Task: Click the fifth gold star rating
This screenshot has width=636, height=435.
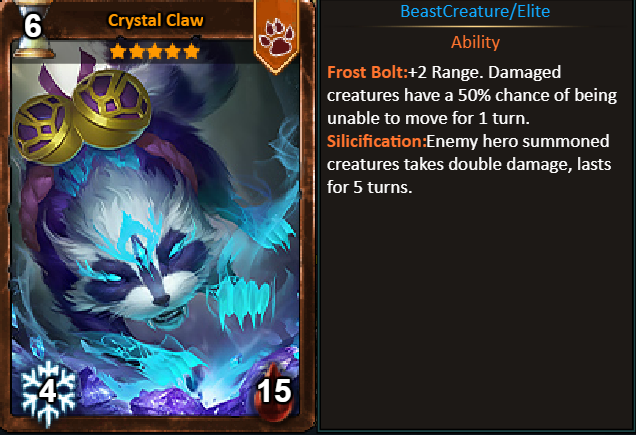Action: 191,52
